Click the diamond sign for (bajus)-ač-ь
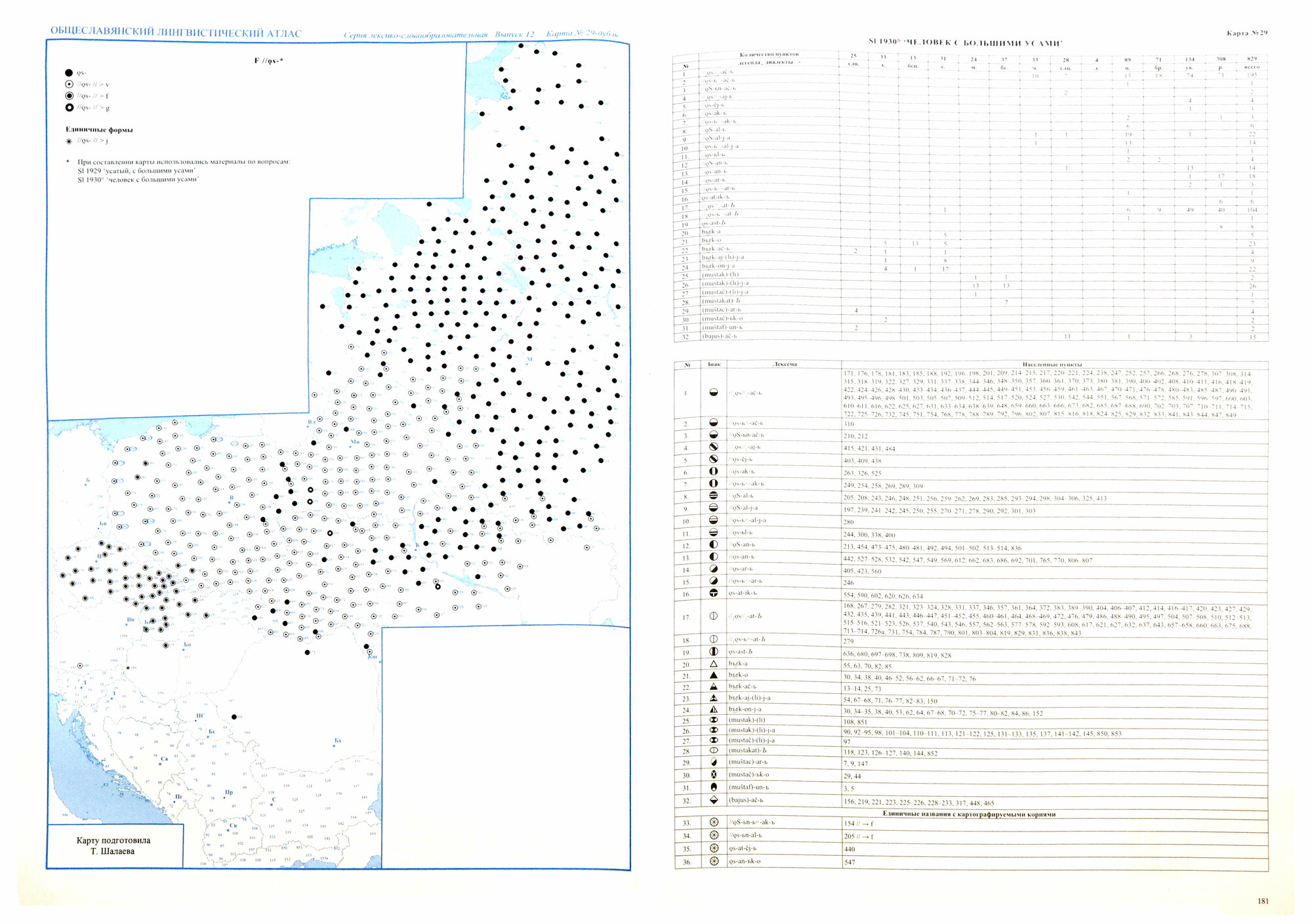The image size is (1312, 924). click(x=714, y=800)
